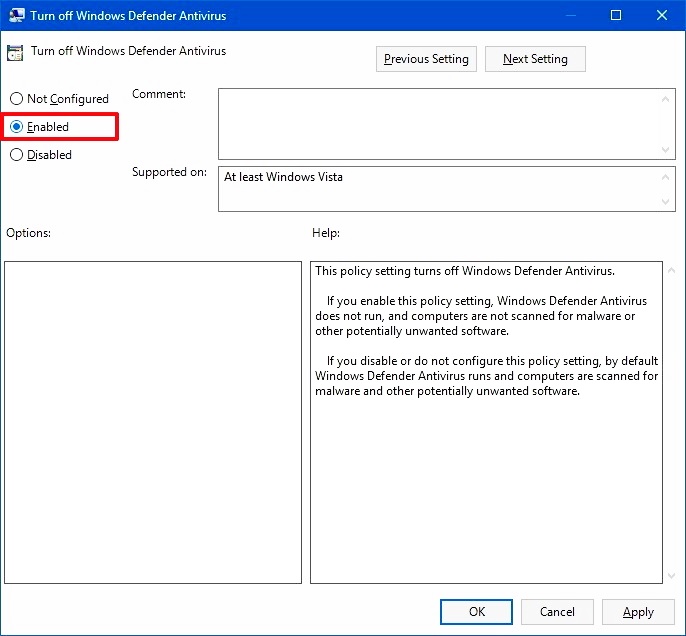
Task: Click Supported on scroll down arrow
Action: click(x=665, y=202)
